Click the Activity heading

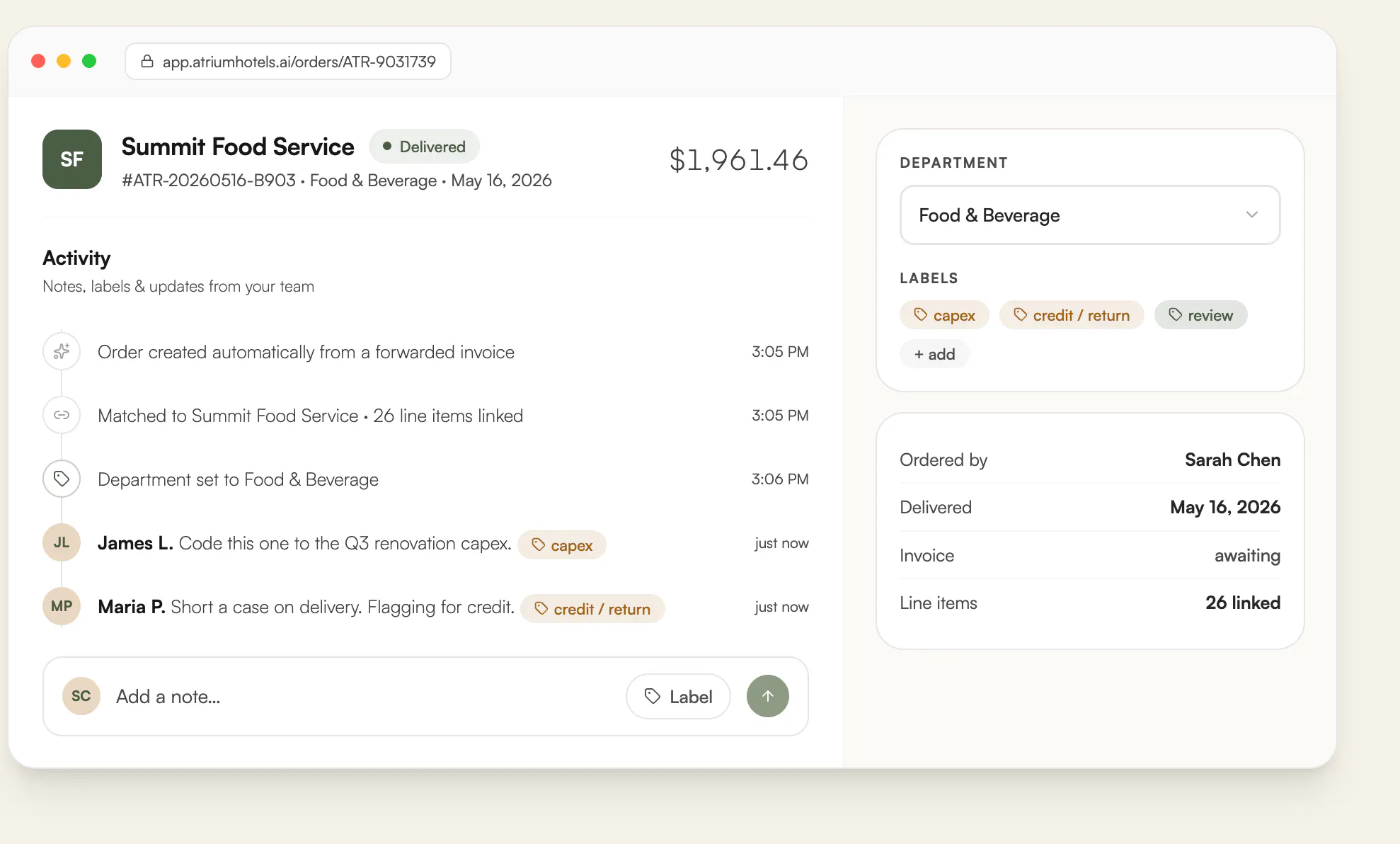pos(76,258)
